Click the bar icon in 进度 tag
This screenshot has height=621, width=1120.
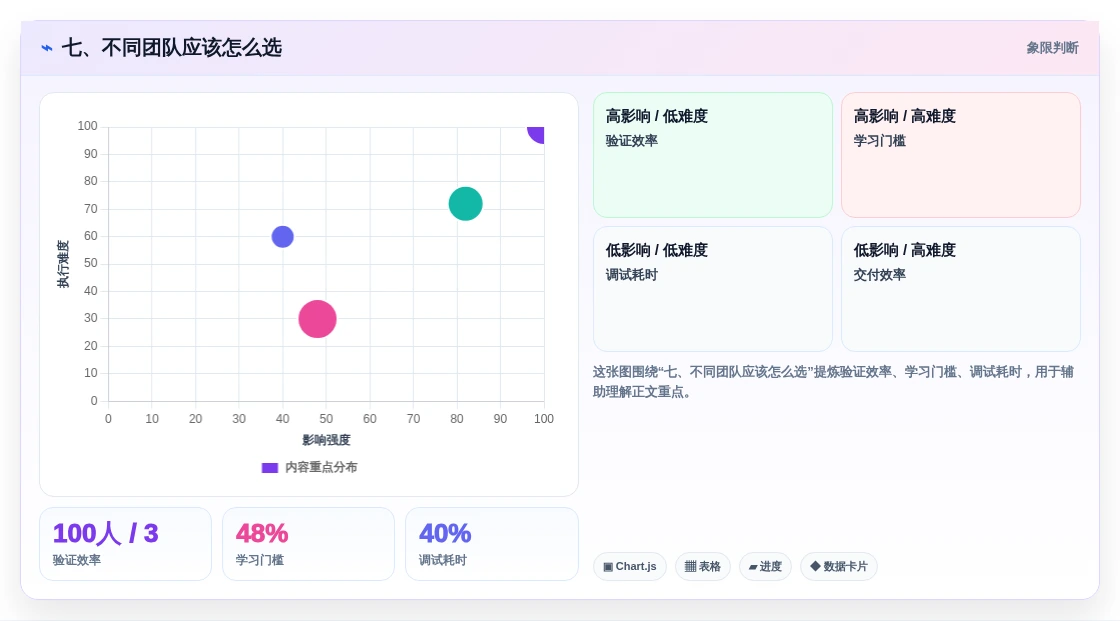click(753, 567)
